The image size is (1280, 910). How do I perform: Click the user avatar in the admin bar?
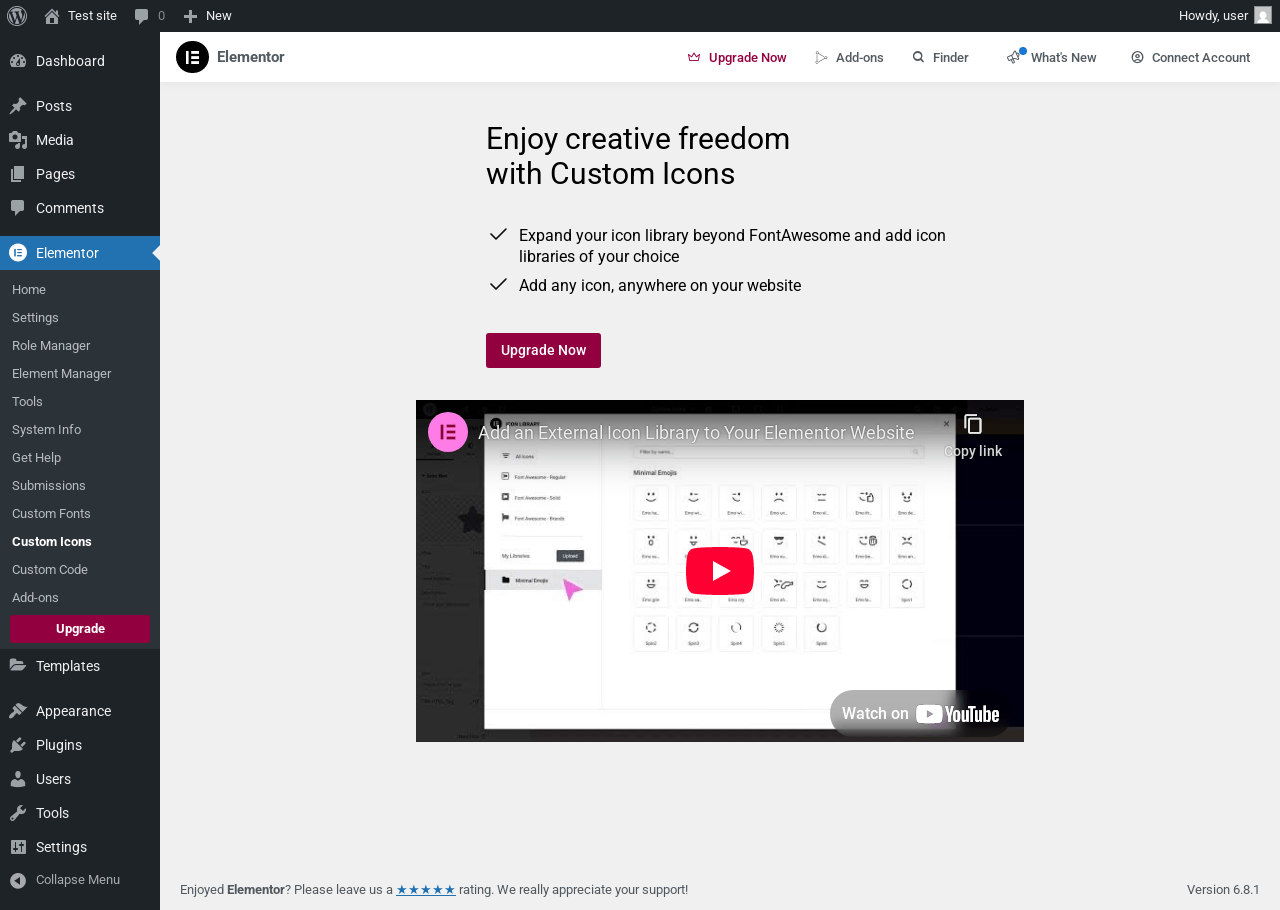[1263, 16]
